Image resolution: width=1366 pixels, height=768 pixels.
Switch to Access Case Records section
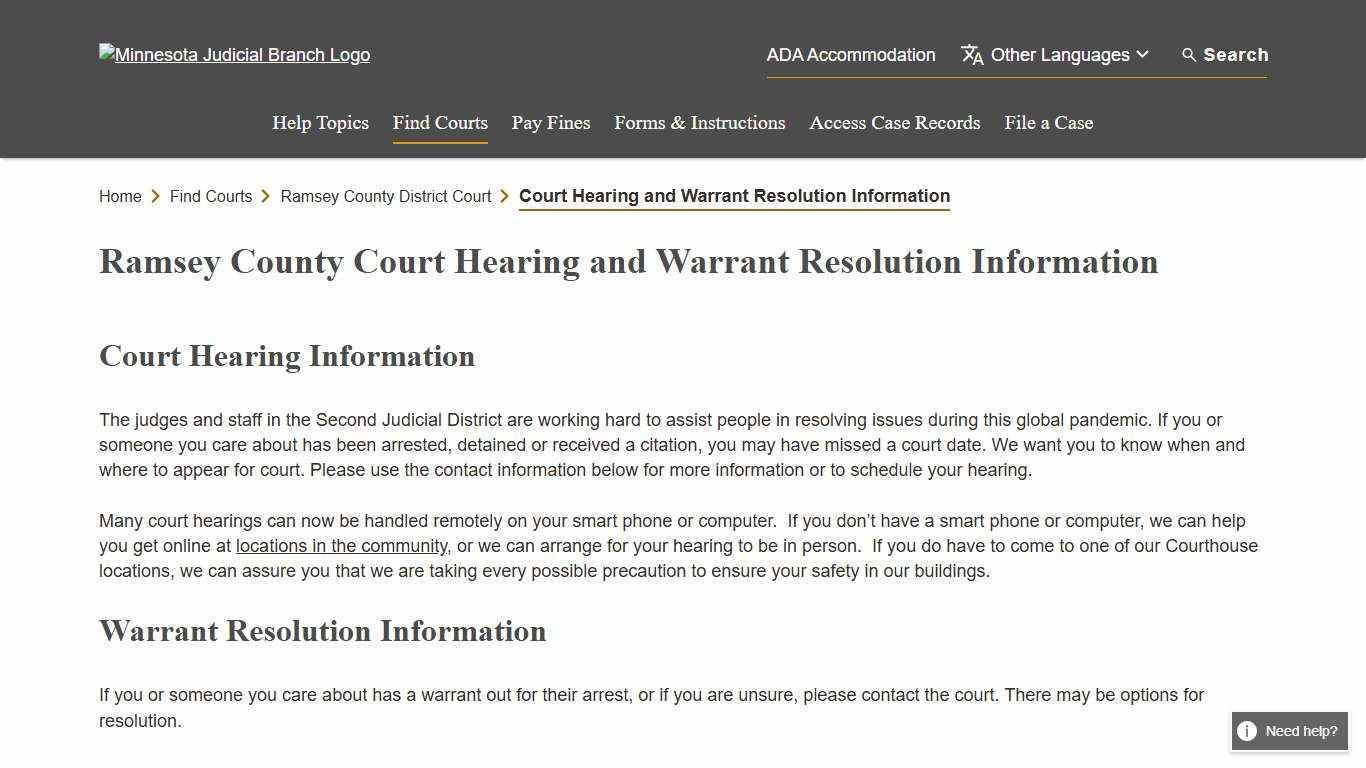coord(894,122)
